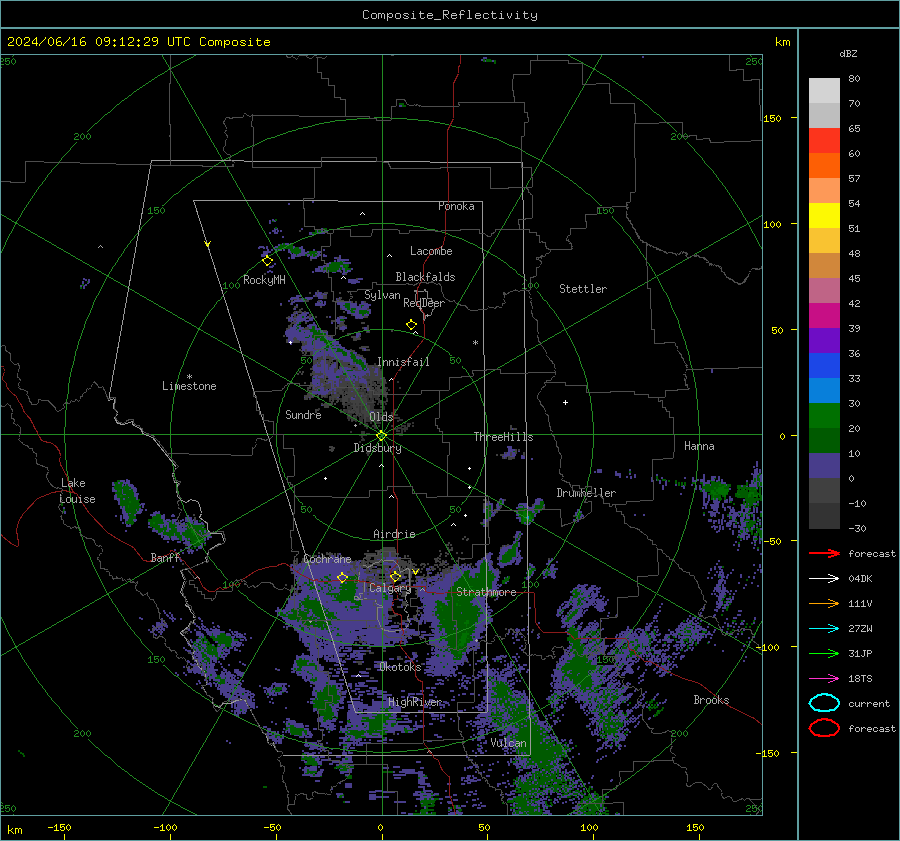Screen dimensions: 900x841
Task: Click the 18TS legend text
Action: click(x=860, y=679)
